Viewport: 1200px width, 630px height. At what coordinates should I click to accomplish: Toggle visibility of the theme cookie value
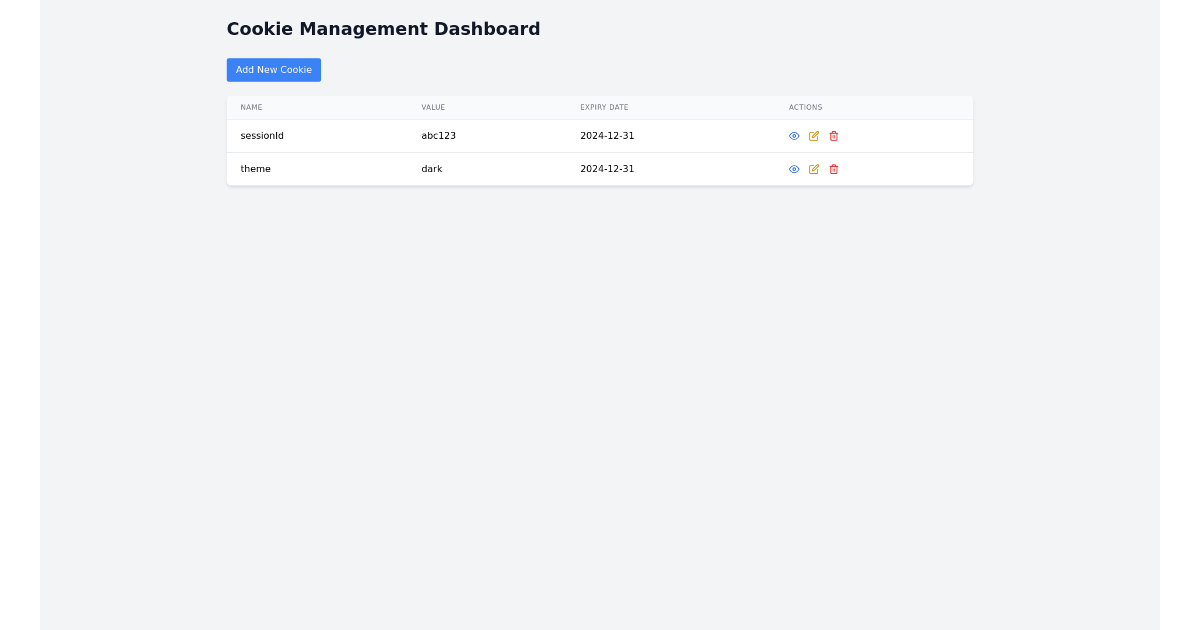point(794,169)
